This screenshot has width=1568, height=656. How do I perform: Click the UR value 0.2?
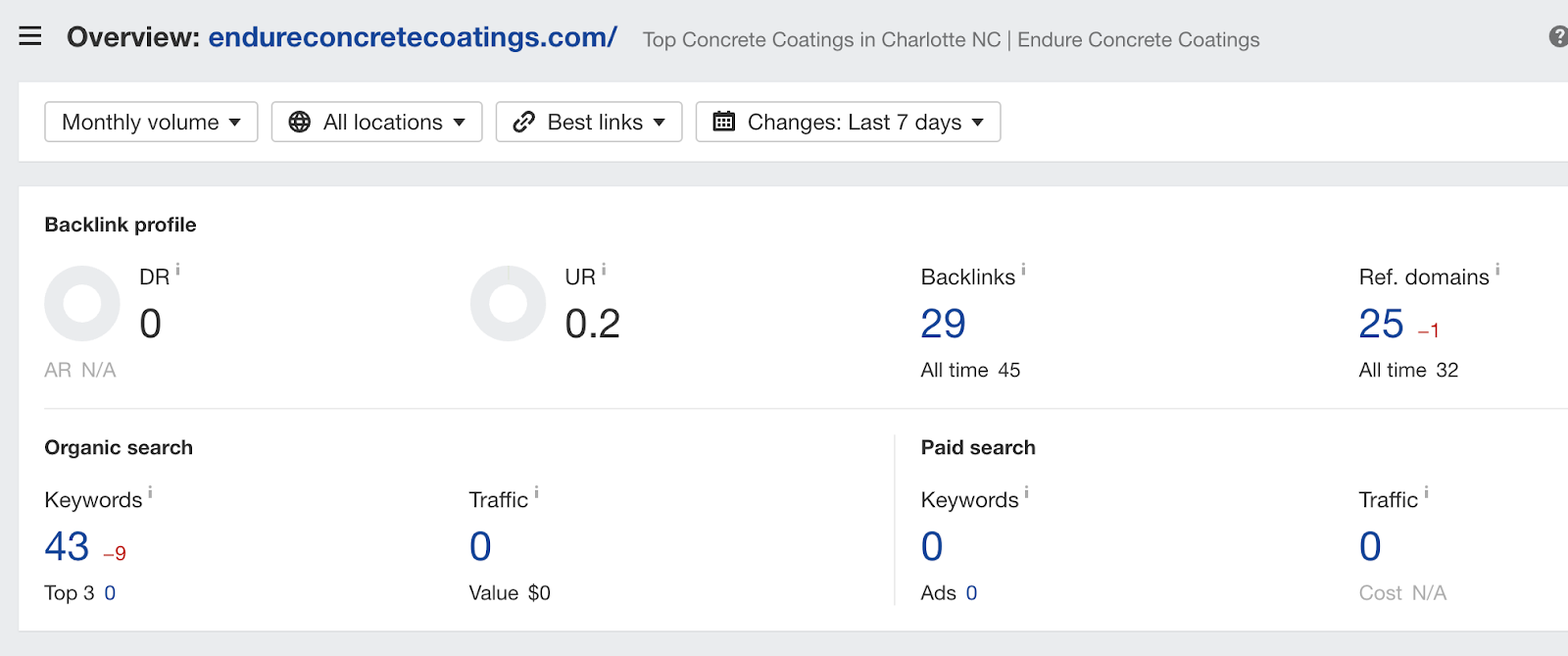point(592,324)
